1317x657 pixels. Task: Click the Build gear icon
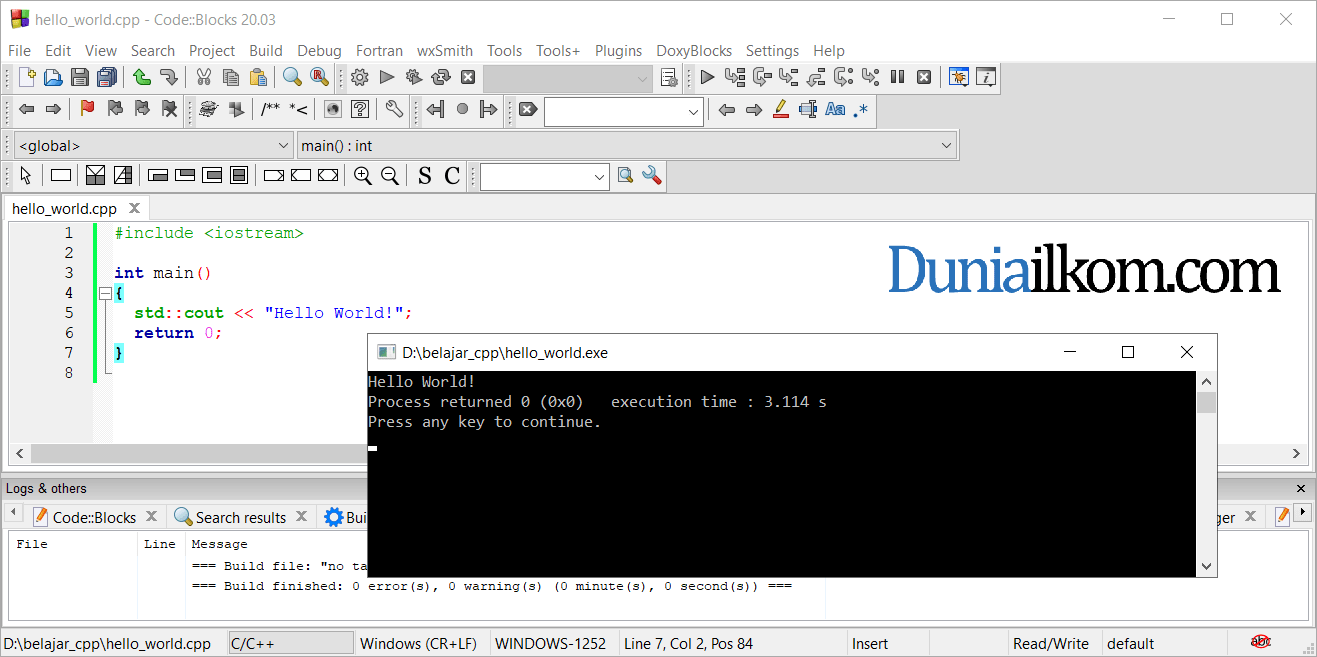359,77
